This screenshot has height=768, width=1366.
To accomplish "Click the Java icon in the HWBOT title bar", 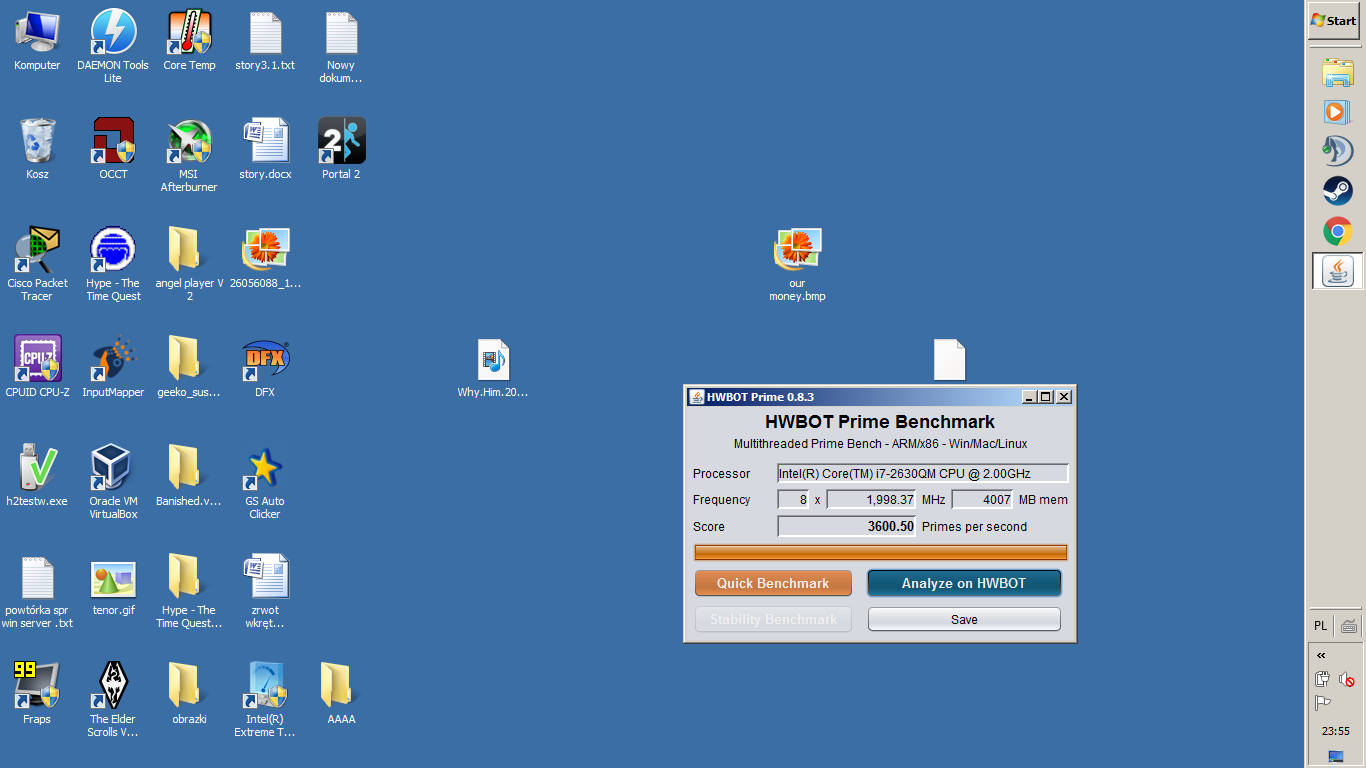I will click(696, 396).
